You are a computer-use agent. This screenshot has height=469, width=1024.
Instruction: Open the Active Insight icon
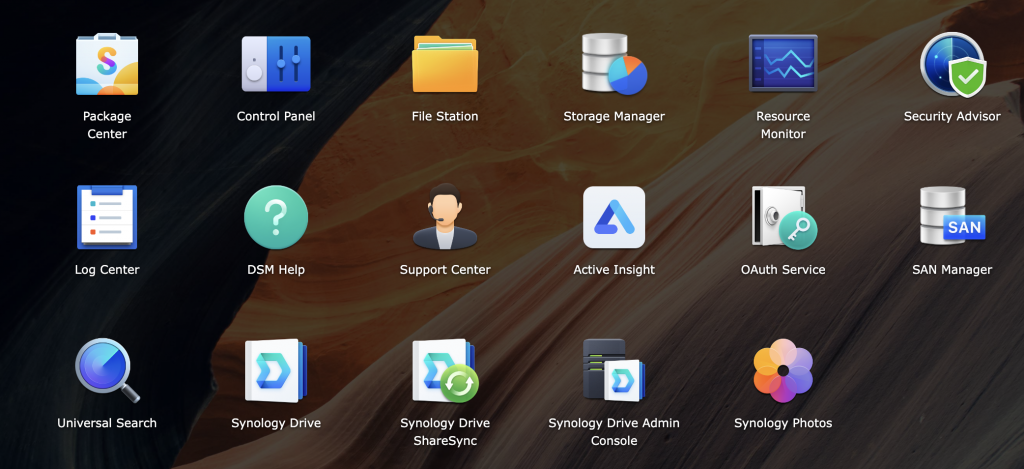(x=614, y=217)
